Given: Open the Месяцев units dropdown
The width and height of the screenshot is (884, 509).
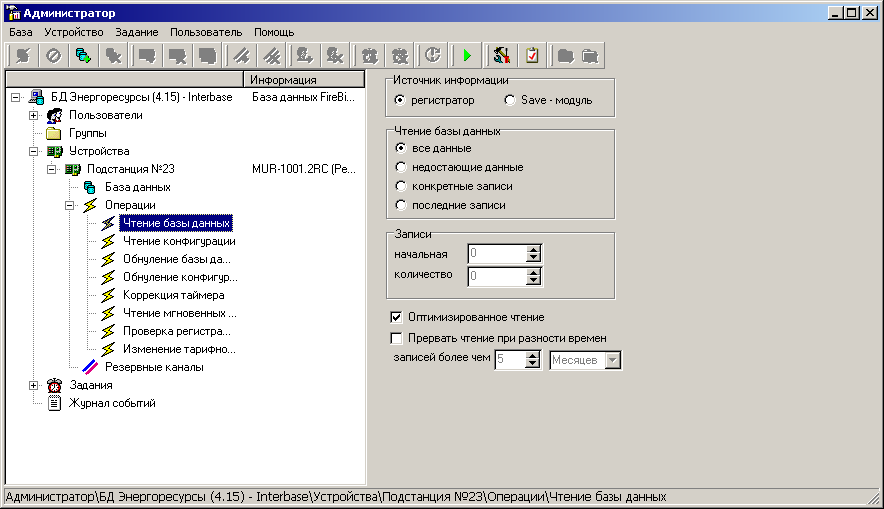Looking at the screenshot, I should tap(612, 360).
